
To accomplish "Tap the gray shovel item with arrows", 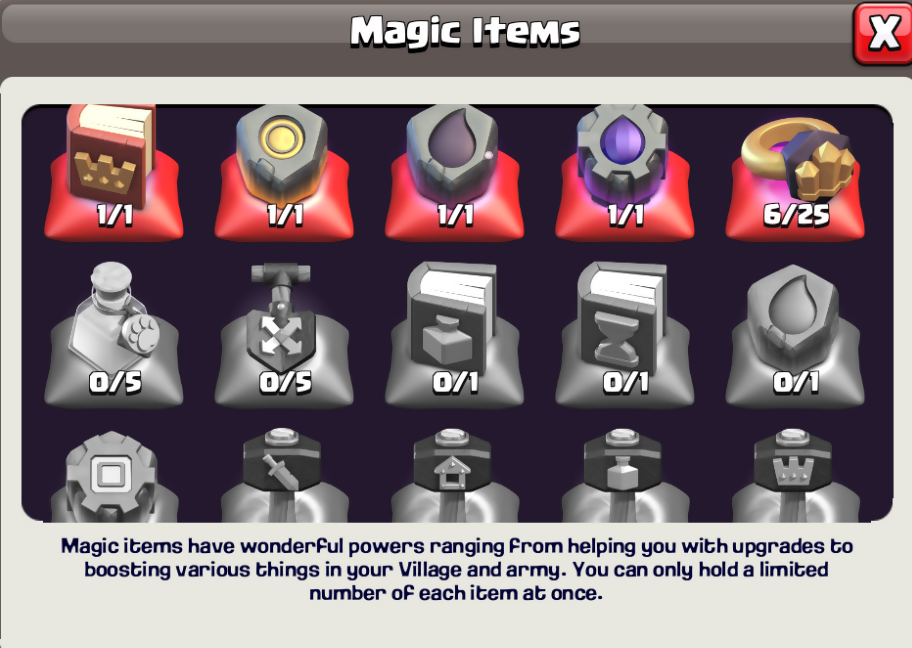I will tap(281, 317).
